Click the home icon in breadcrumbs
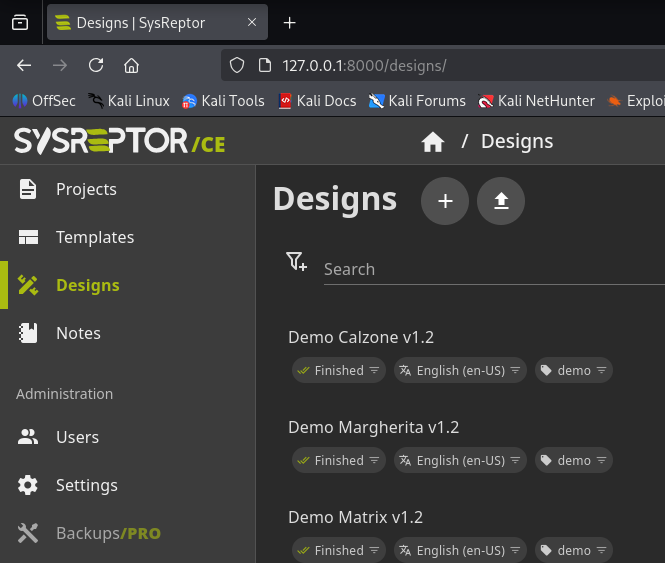This screenshot has height=563, width=665. (x=433, y=142)
